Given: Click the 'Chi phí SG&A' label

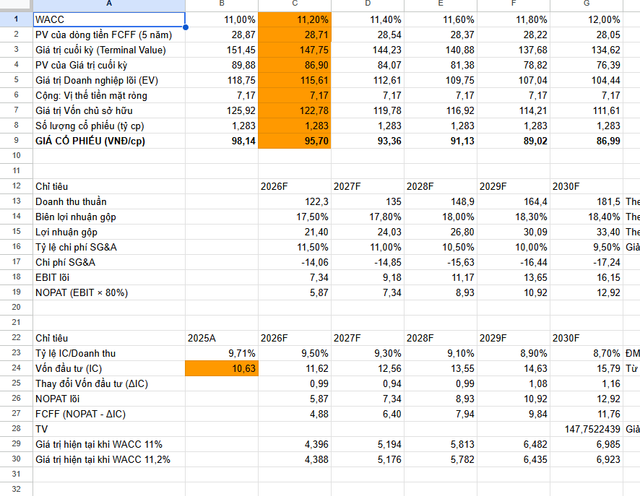Looking at the screenshot, I should (x=65, y=262).
